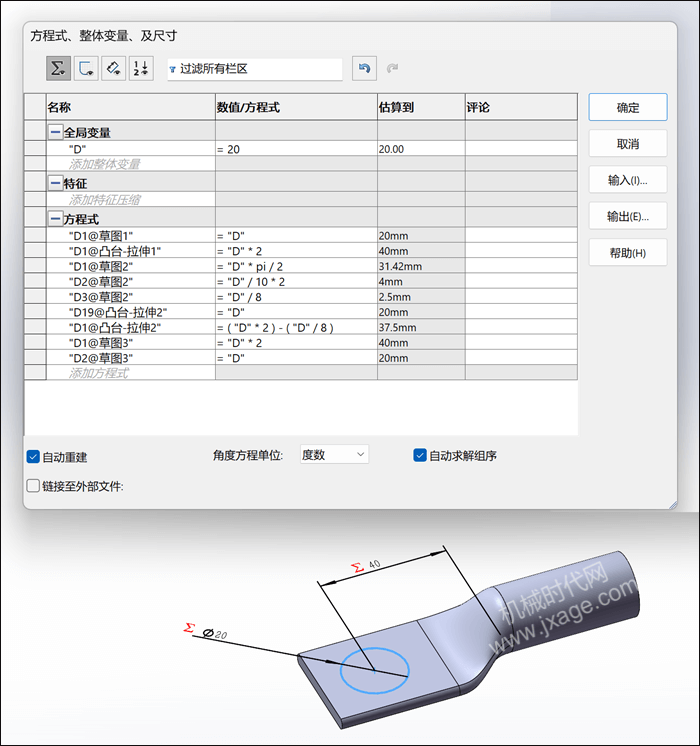Click the 估算到 column header

(x=421, y=107)
